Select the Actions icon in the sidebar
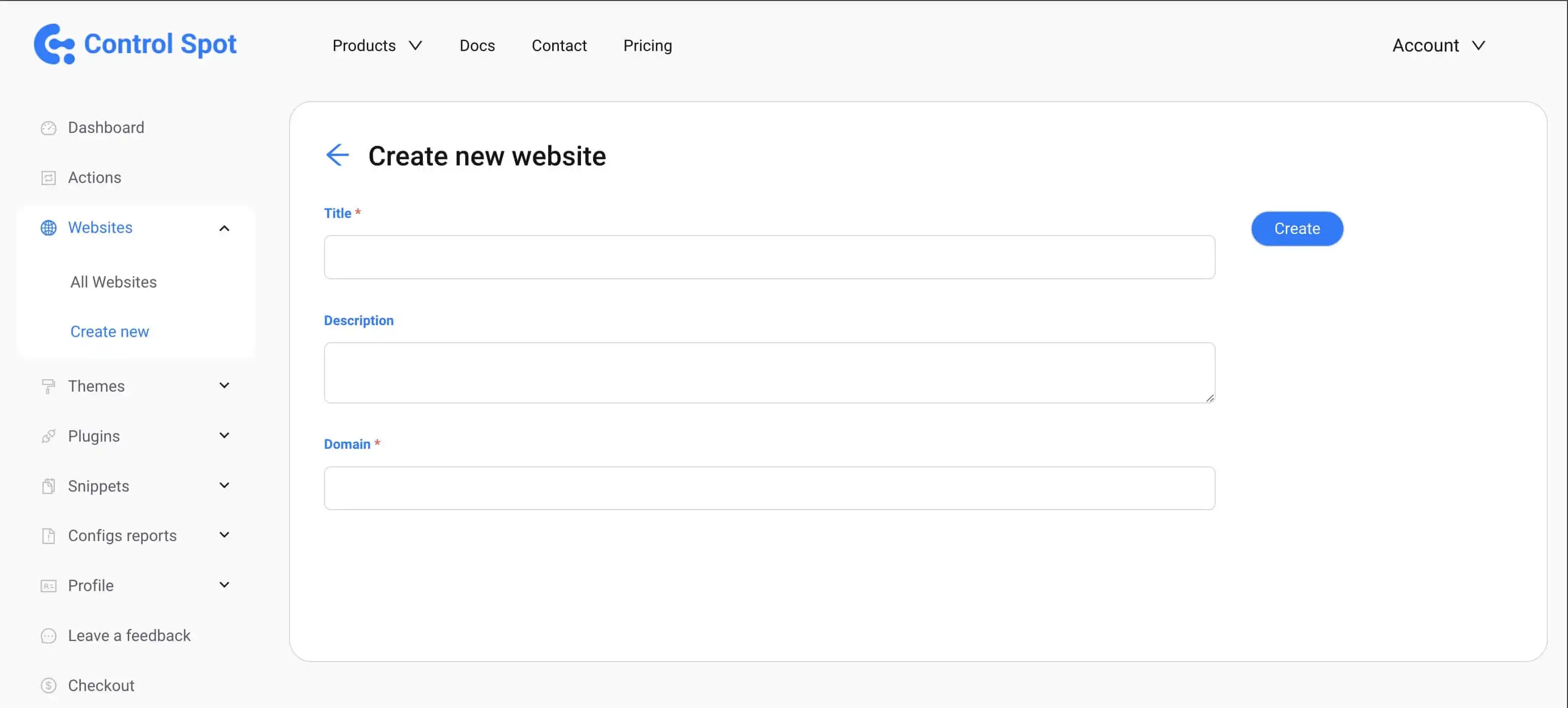Screen dimensions: 1568x708 point(48,177)
